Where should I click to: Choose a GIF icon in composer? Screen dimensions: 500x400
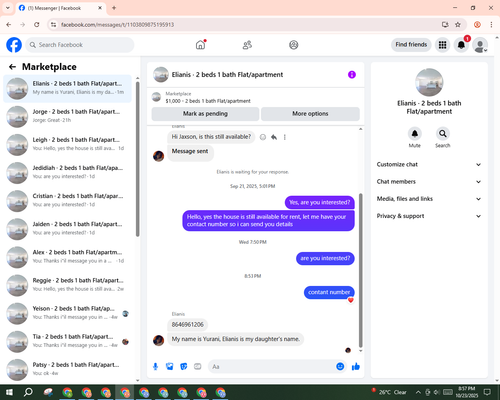pos(198,367)
